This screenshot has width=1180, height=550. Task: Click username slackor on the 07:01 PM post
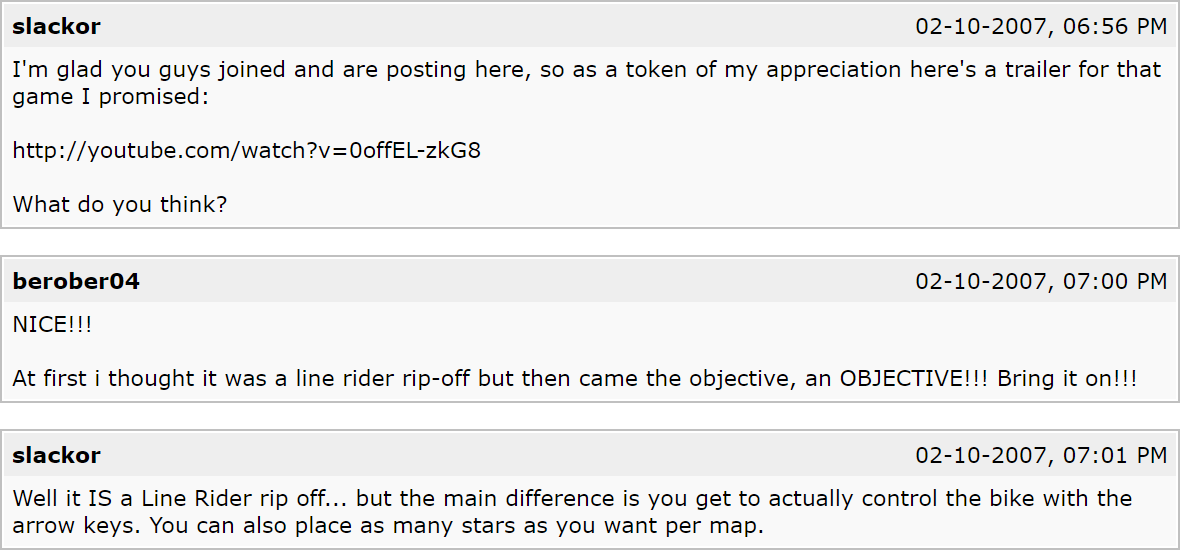click(x=56, y=456)
